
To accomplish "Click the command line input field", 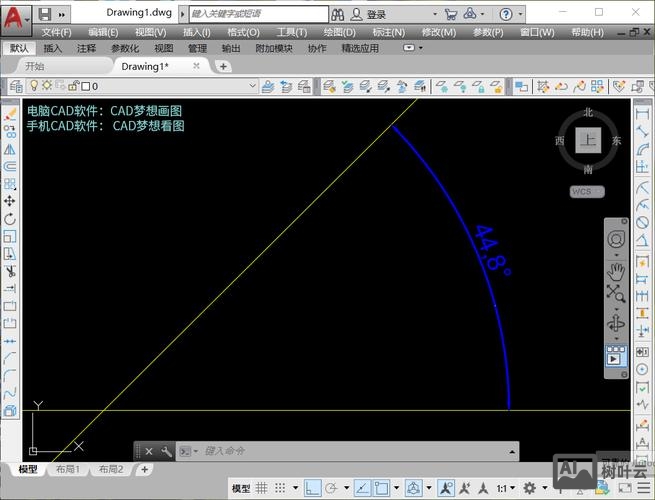I will click(350, 451).
